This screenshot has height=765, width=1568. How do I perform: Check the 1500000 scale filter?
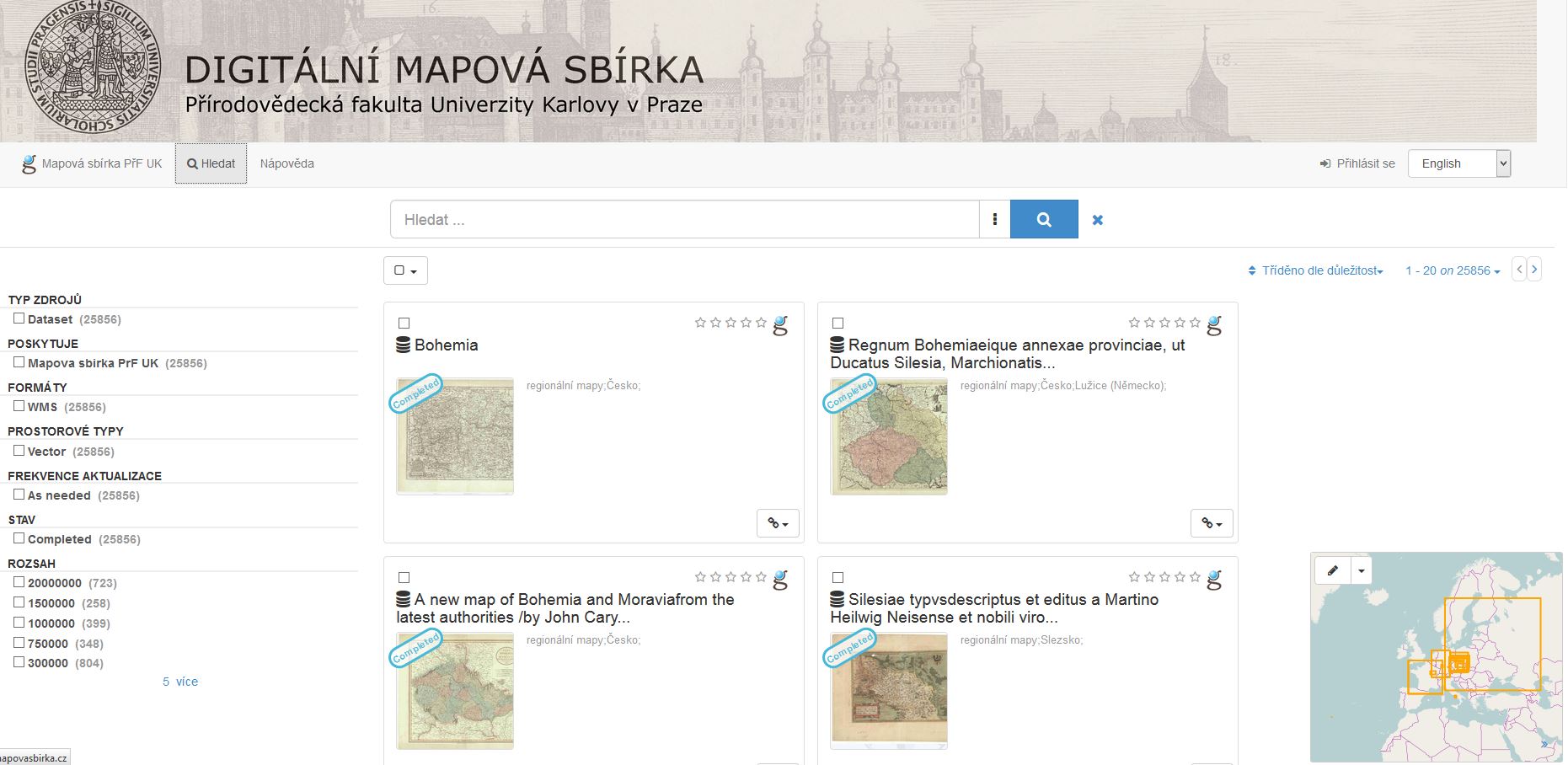(19, 602)
